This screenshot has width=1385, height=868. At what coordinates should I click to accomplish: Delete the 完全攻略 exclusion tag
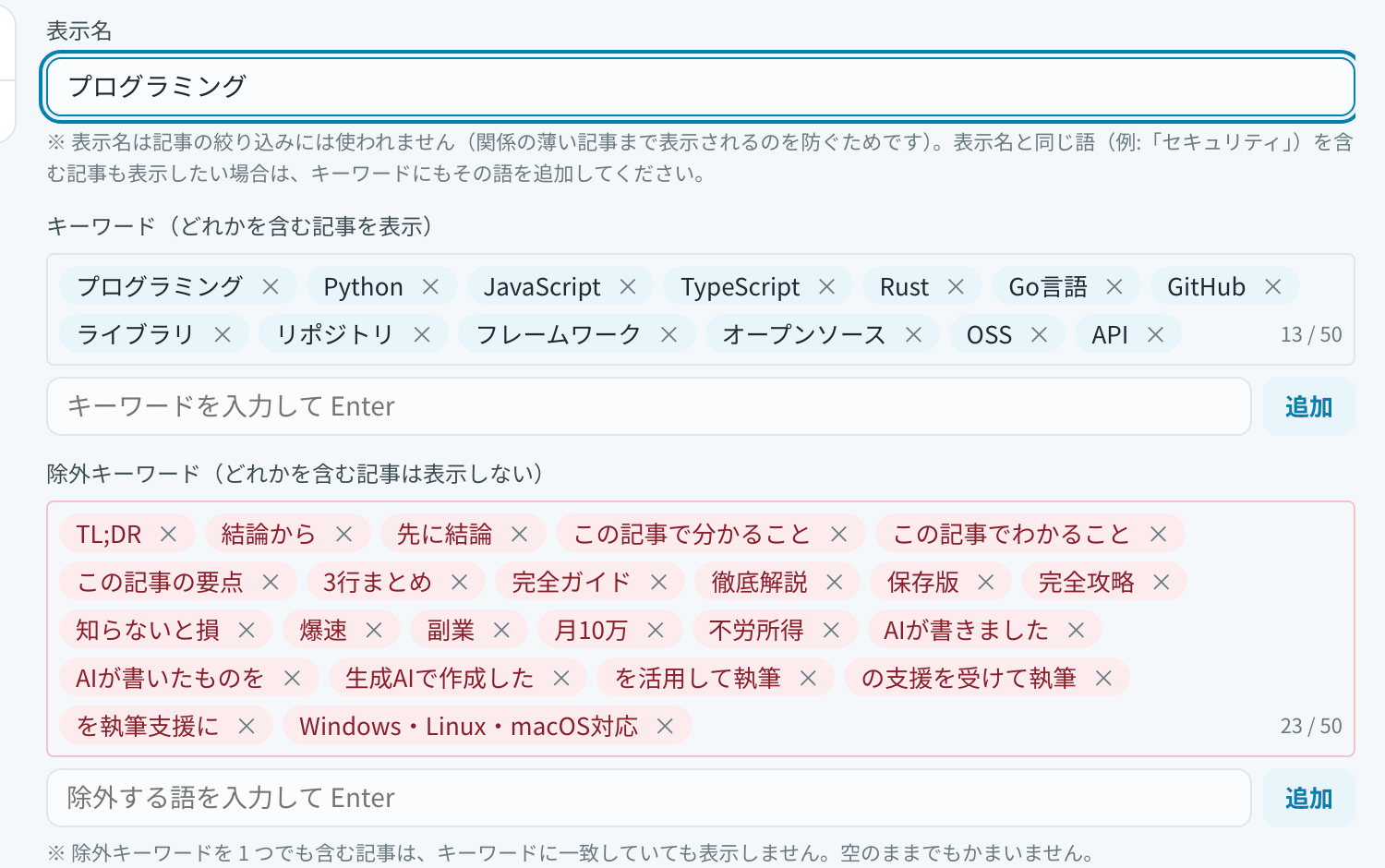tap(1162, 582)
